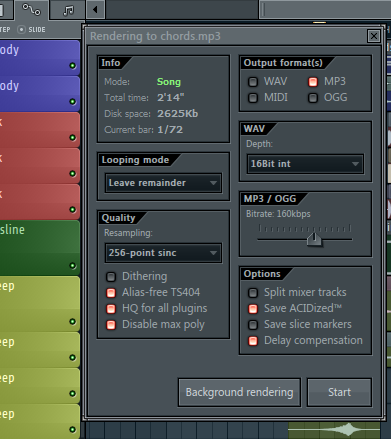Select the slide/portamento tool icon
Screen dimensions: 391x439
(31, 10)
